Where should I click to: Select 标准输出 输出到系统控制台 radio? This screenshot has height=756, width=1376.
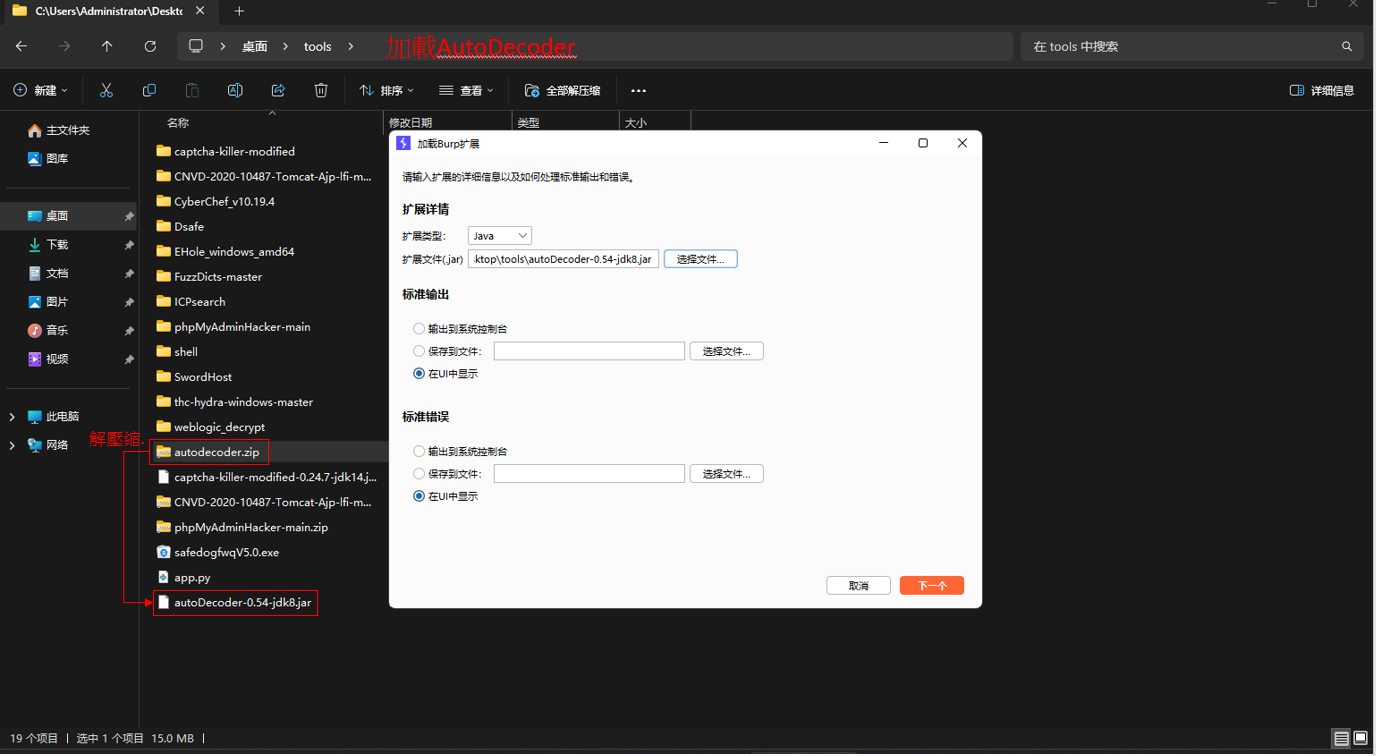[x=419, y=329]
